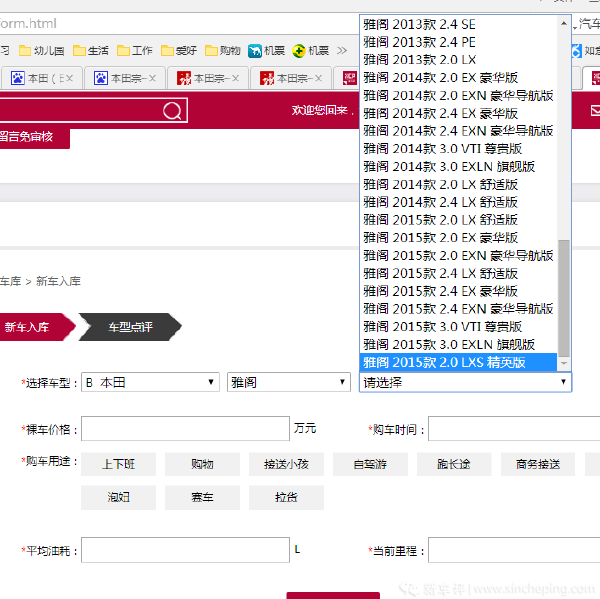Open the 生活 bookmark folder

coord(91,51)
